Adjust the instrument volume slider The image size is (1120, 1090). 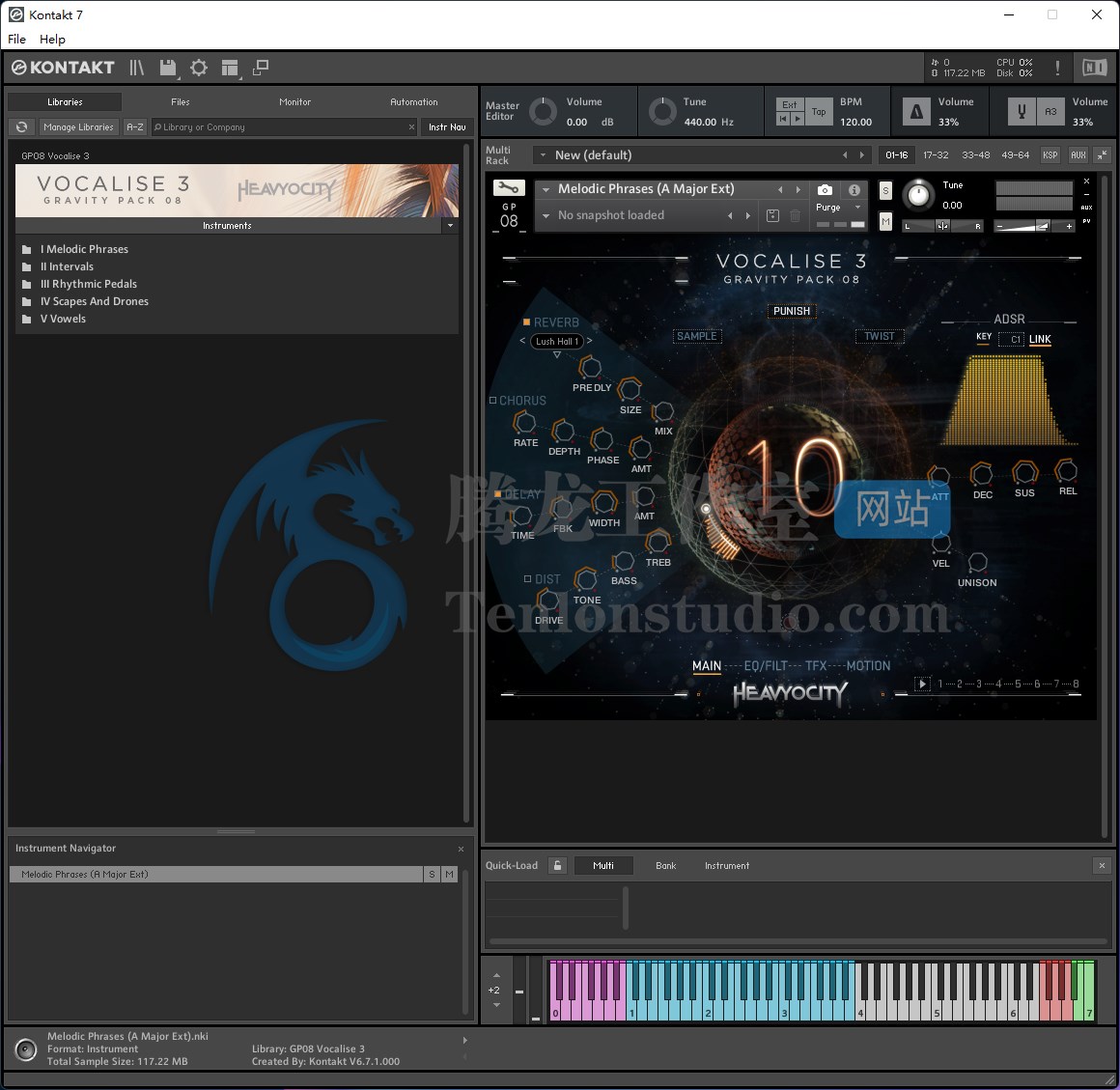pyautogui.click(x=1033, y=227)
